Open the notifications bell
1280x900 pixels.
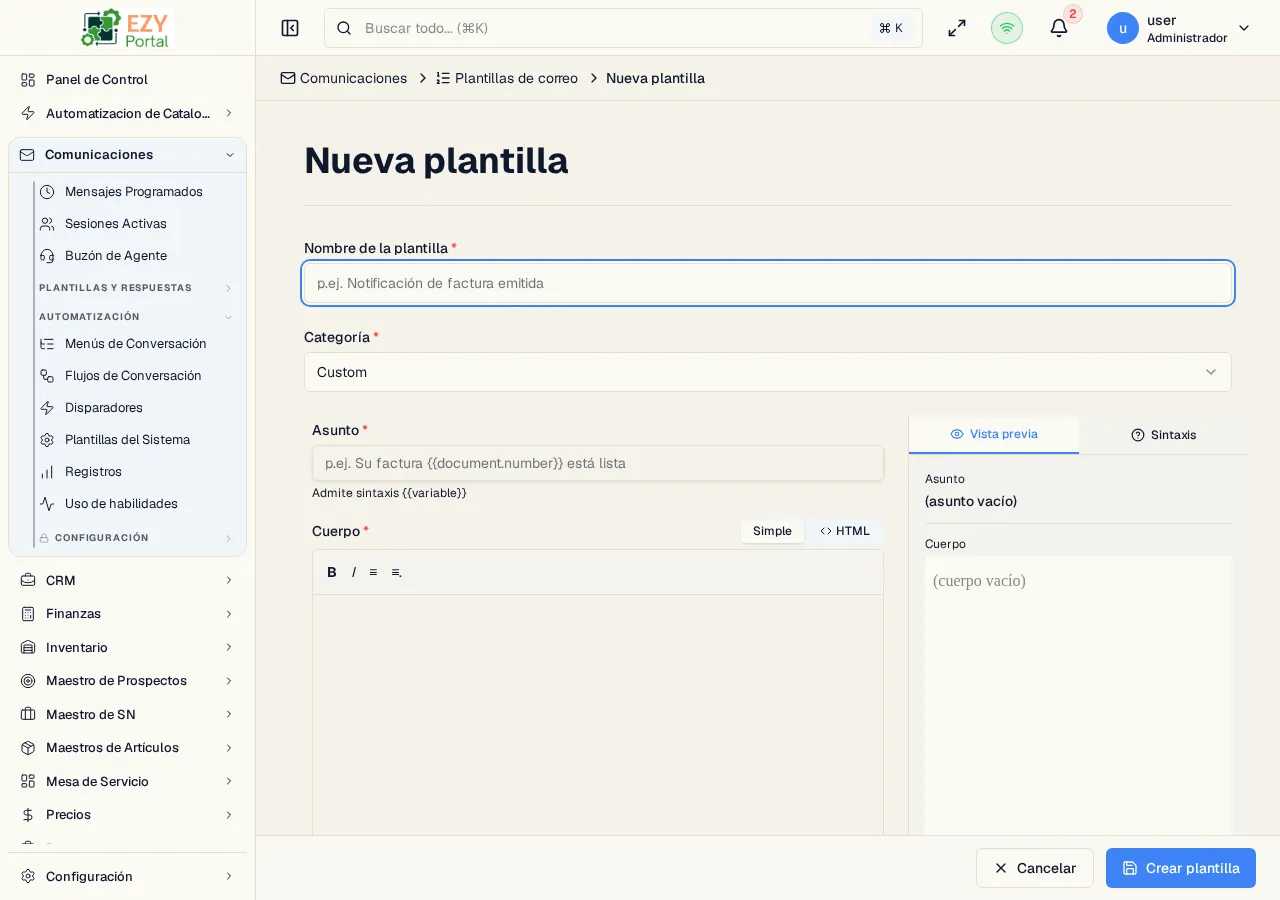(1059, 28)
